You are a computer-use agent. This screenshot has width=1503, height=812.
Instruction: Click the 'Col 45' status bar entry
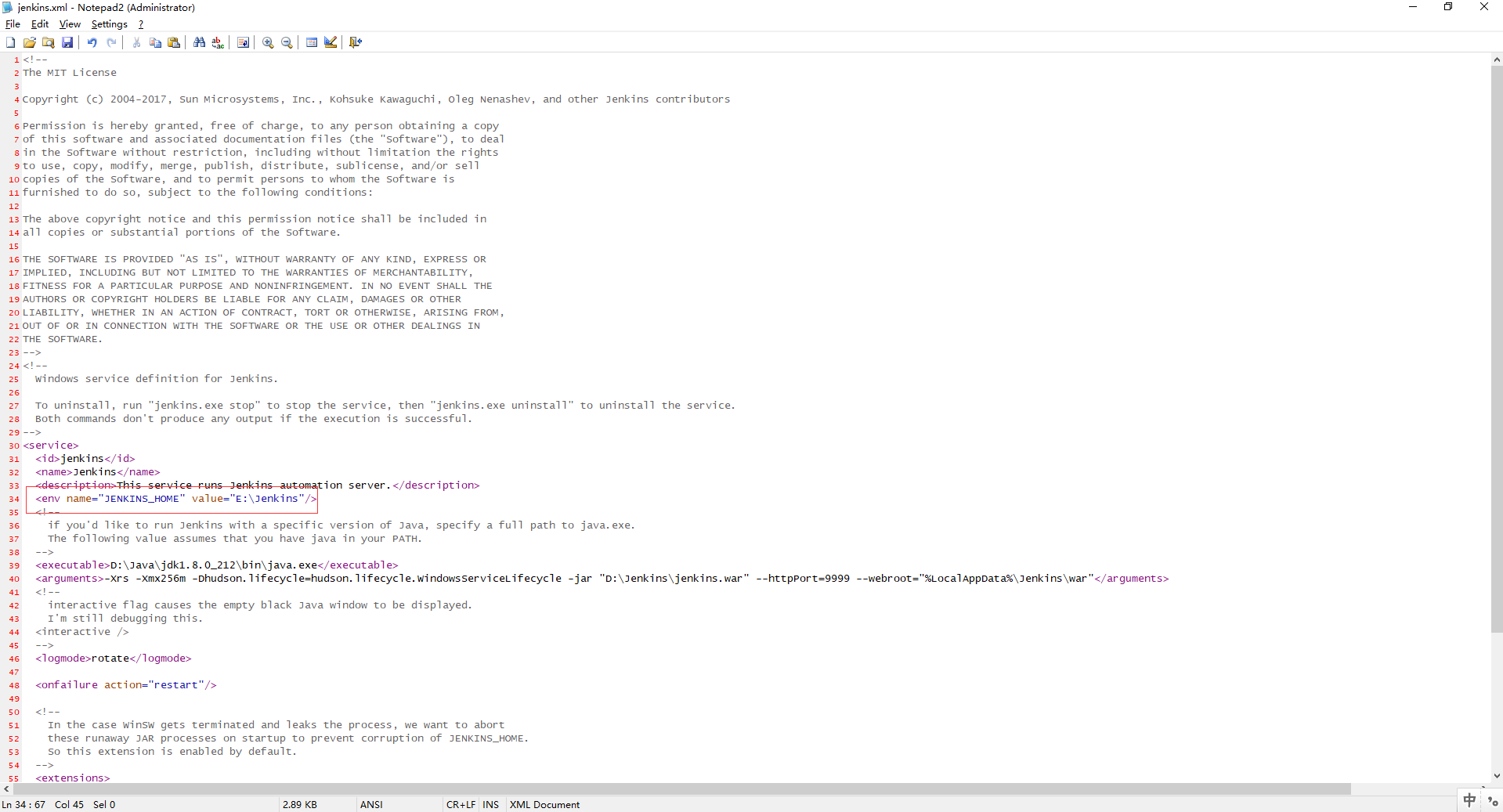point(69,805)
